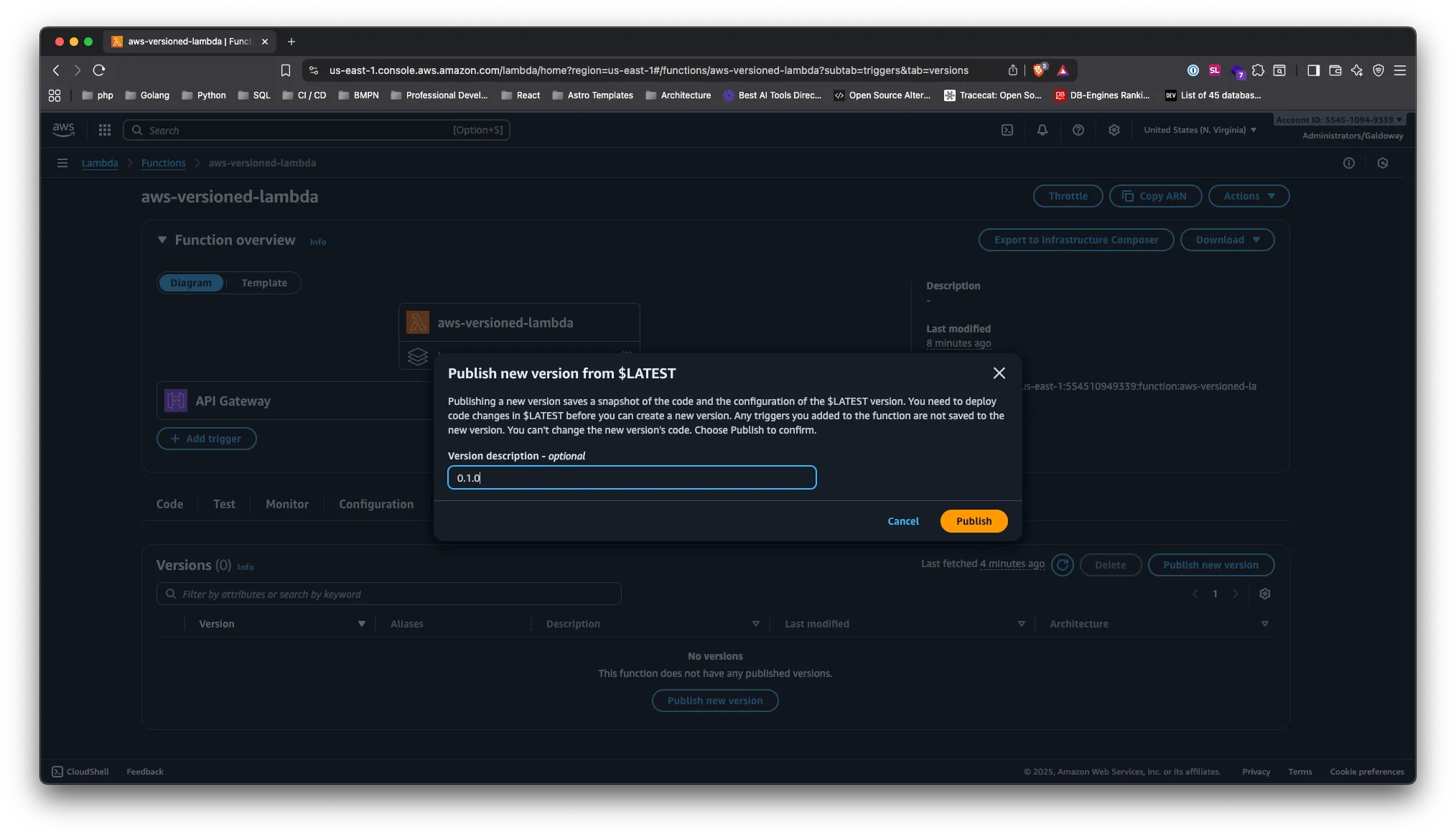
Task: Open the versions table preferences gear
Action: point(1266,594)
